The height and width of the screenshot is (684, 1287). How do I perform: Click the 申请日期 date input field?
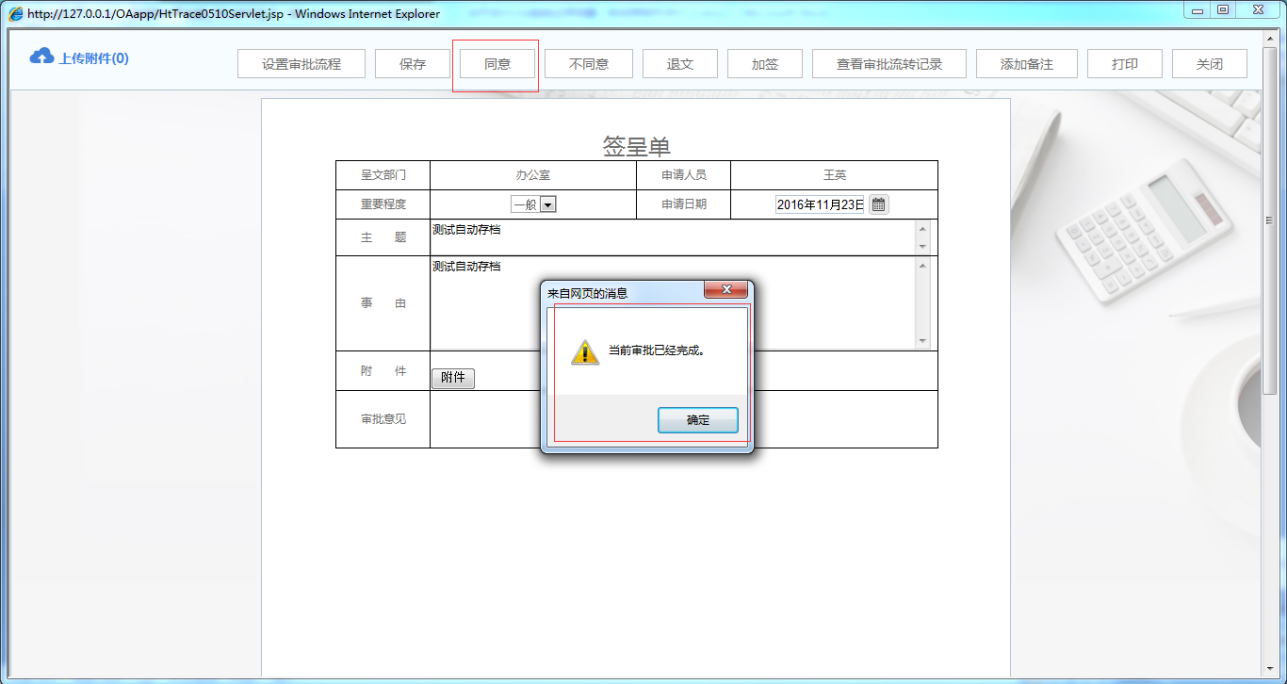tap(818, 203)
